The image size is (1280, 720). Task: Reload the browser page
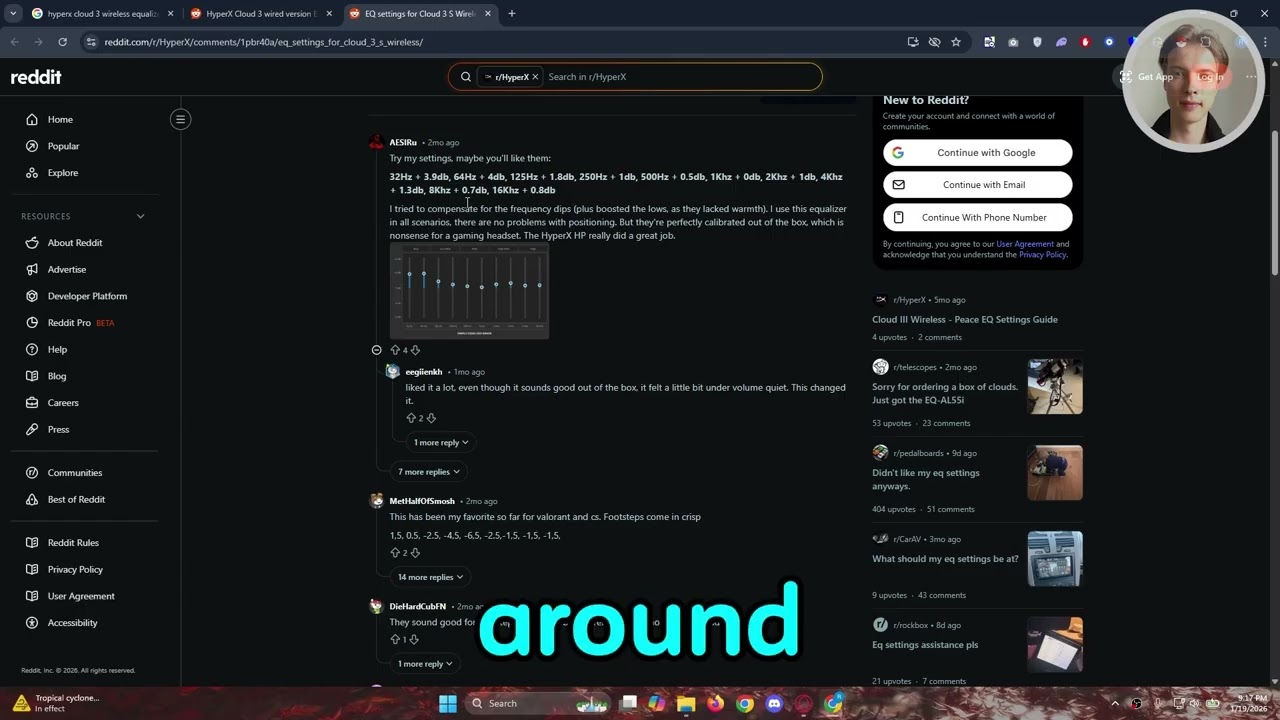[62, 42]
